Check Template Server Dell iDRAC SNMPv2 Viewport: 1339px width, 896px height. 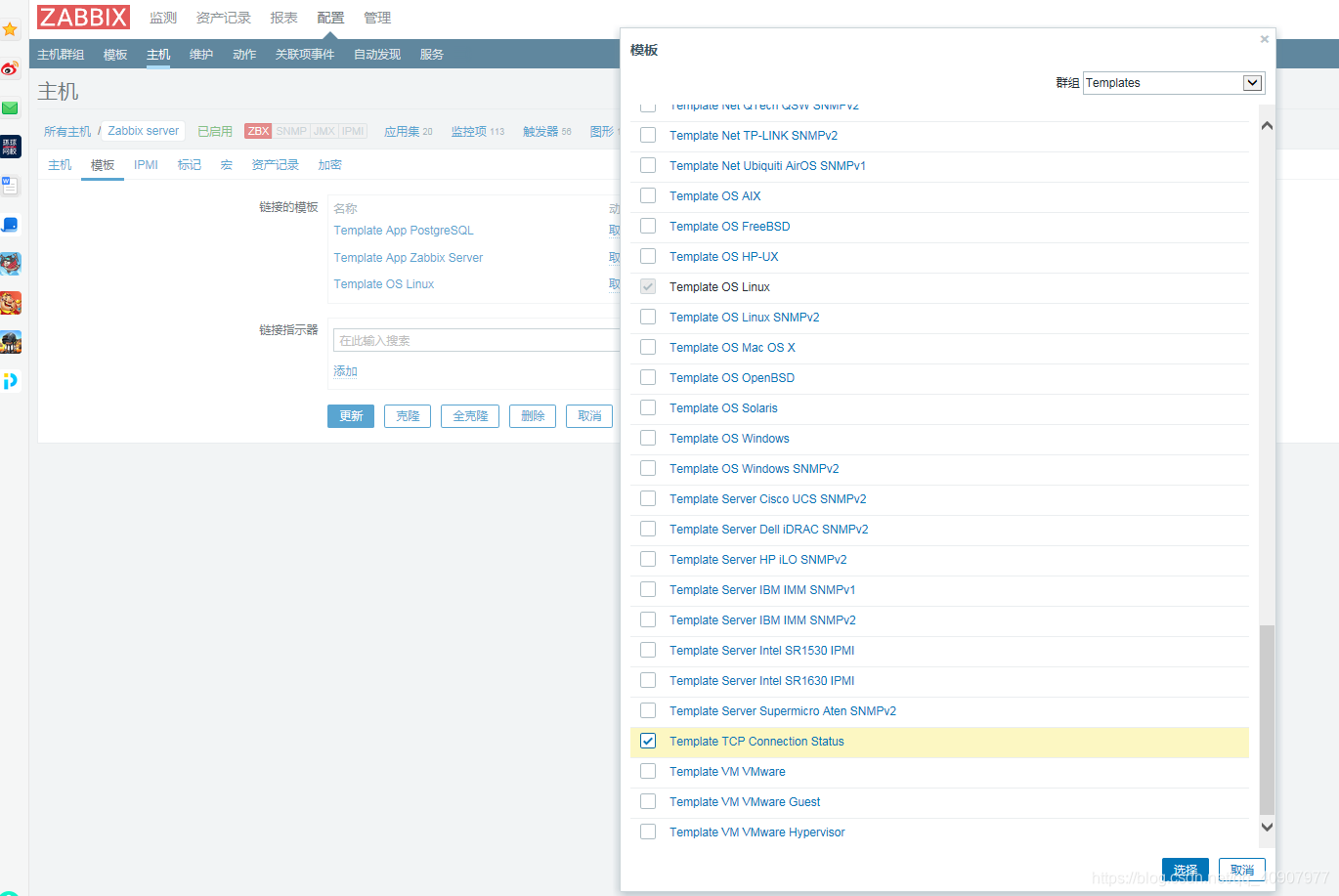[x=648, y=529]
